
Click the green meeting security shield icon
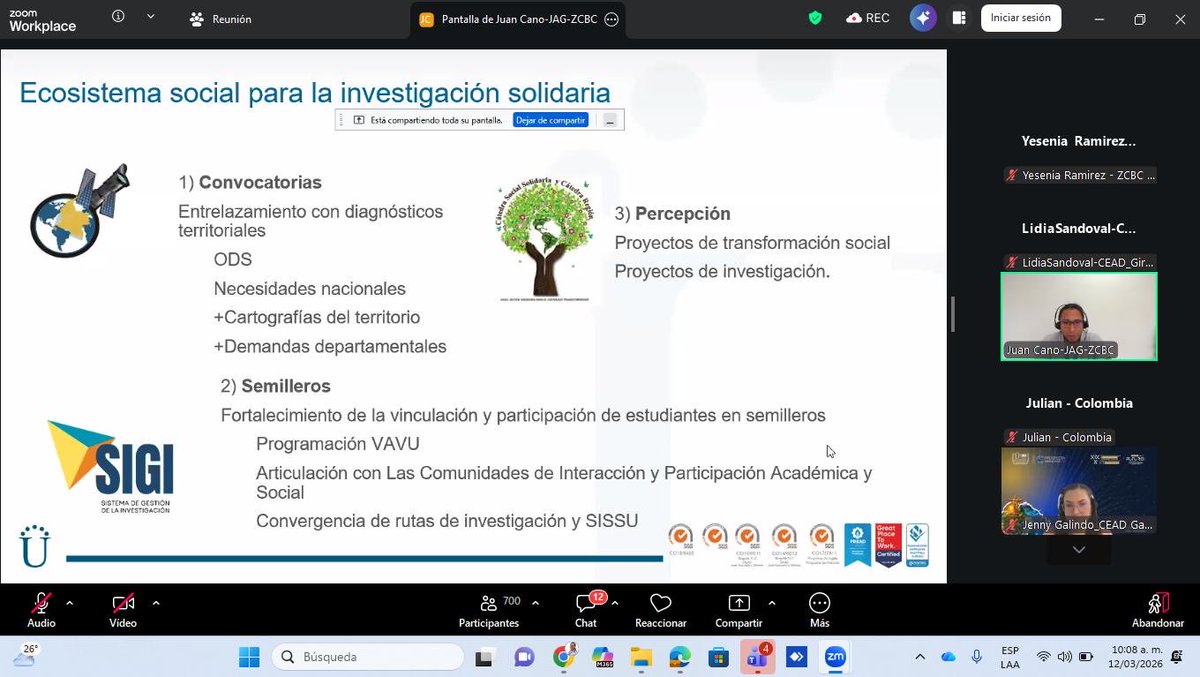(815, 17)
